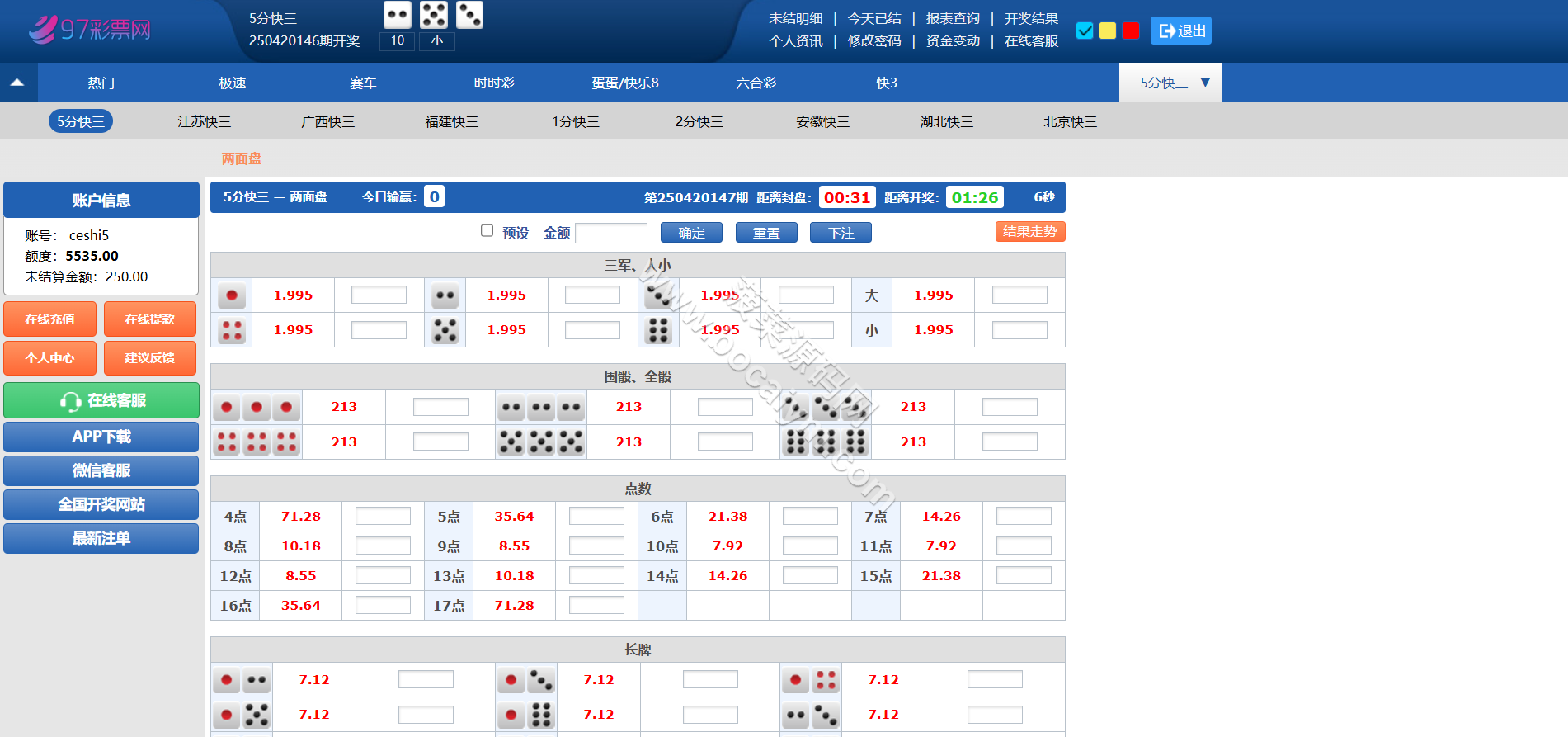Select the six-dot die in 三军

click(x=658, y=330)
